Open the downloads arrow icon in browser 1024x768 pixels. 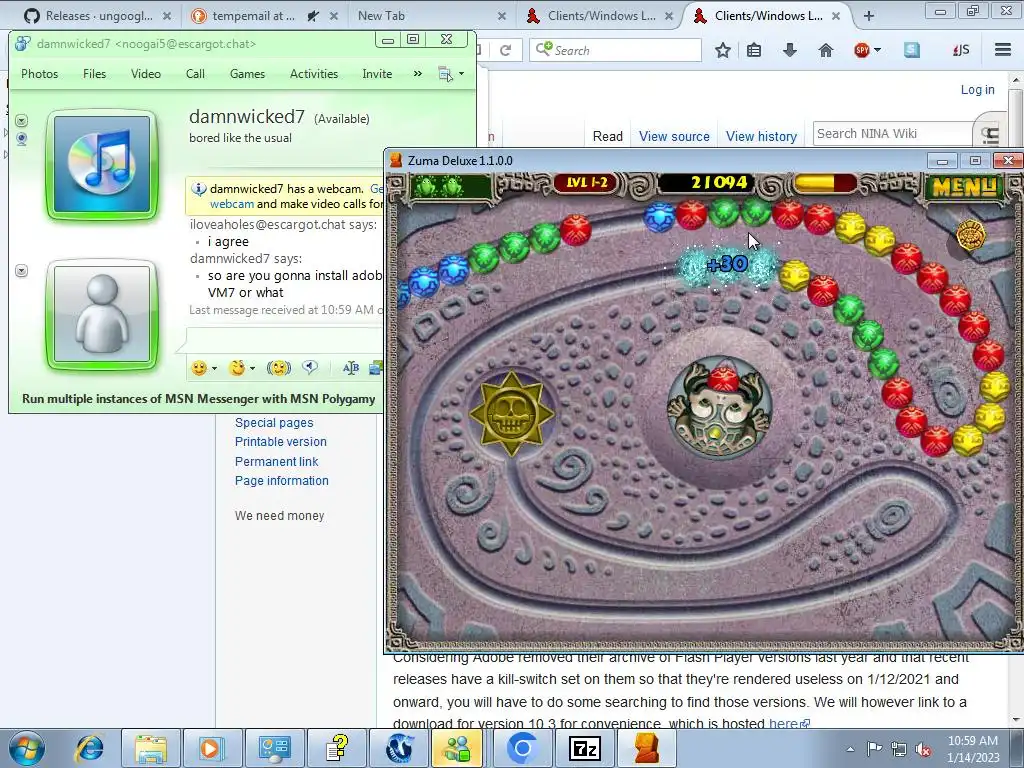tap(790, 50)
